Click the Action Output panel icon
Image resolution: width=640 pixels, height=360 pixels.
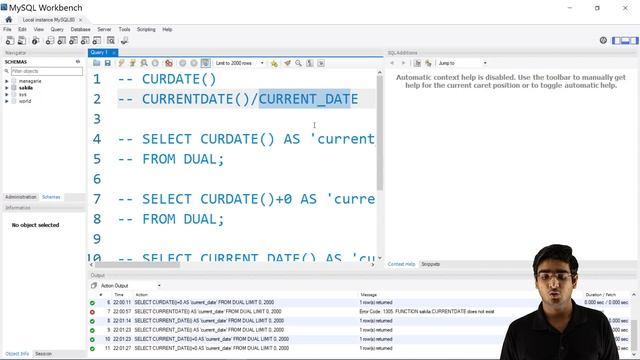pos(93,285)
